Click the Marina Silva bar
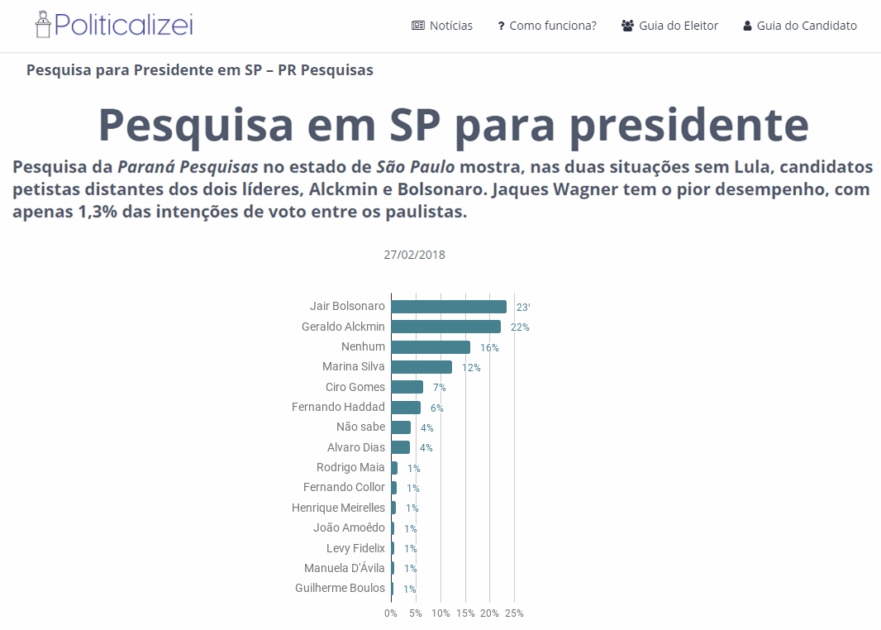This screenshot has width=881, height=630. pos(421,367)
